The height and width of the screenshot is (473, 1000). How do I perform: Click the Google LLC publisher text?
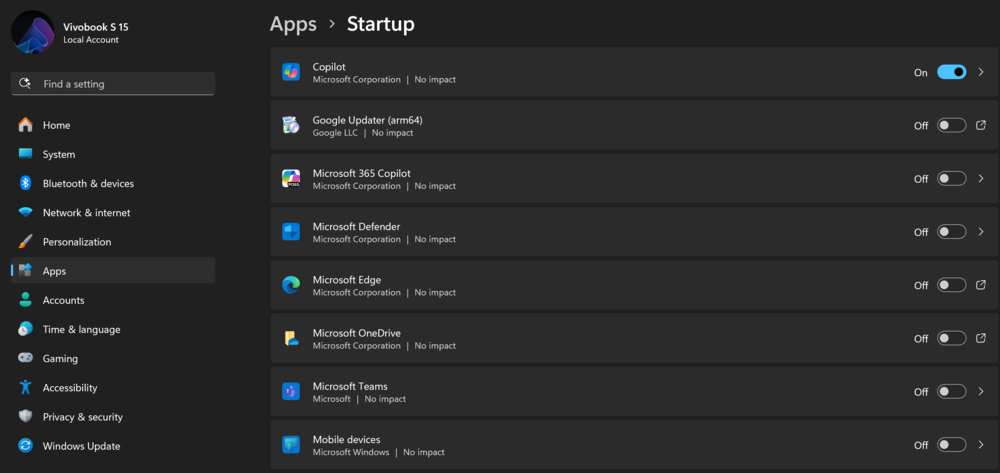point(335,133)
